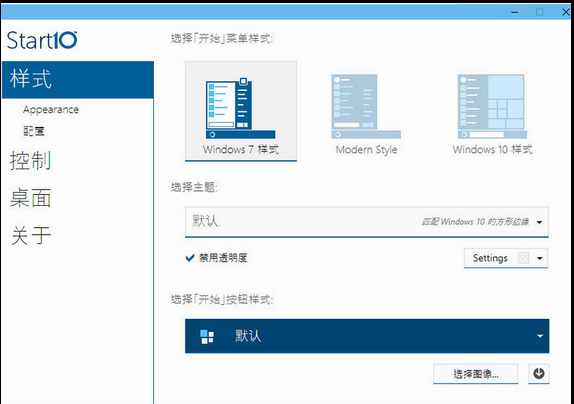574x404 pixels.
Task: Switch to the 桌面 section
Action: [x=31, y=198]
